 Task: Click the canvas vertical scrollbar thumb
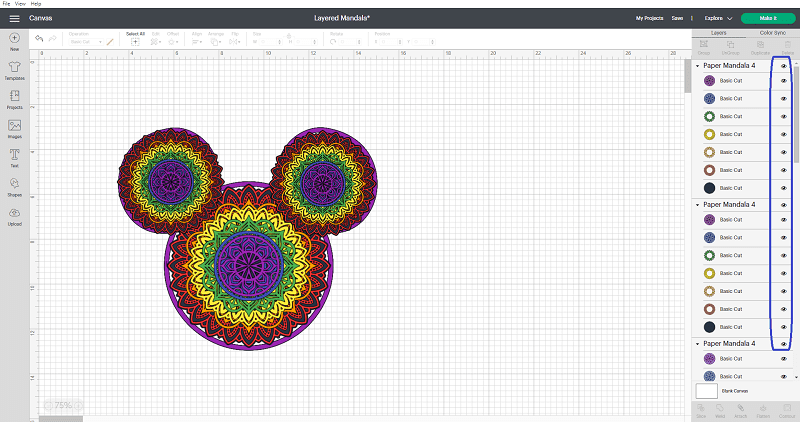(688, 76)
